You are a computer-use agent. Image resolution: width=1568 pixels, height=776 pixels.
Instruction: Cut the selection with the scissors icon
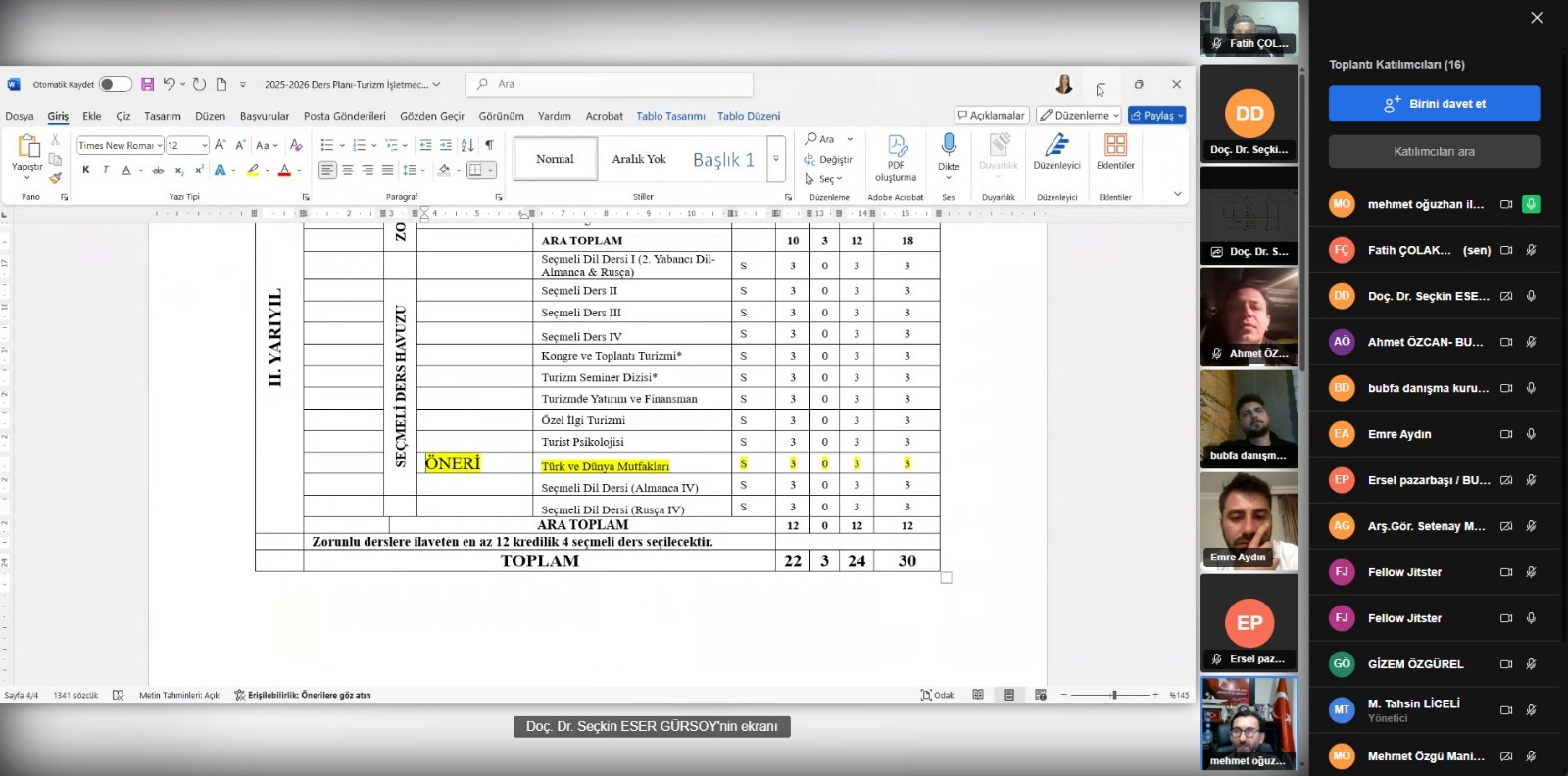point(55,141)
